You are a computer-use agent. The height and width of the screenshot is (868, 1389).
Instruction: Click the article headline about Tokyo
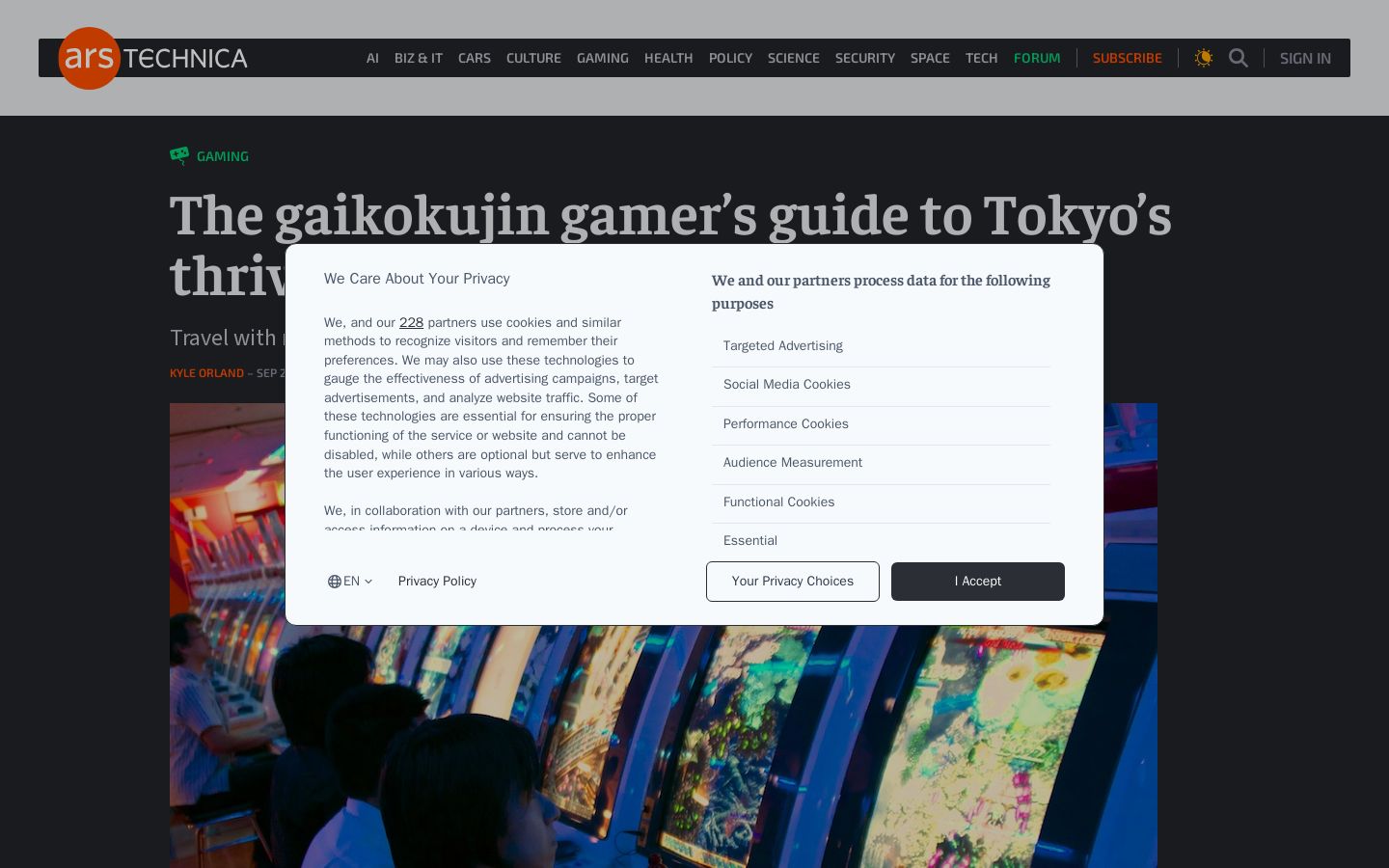[670, 245]
